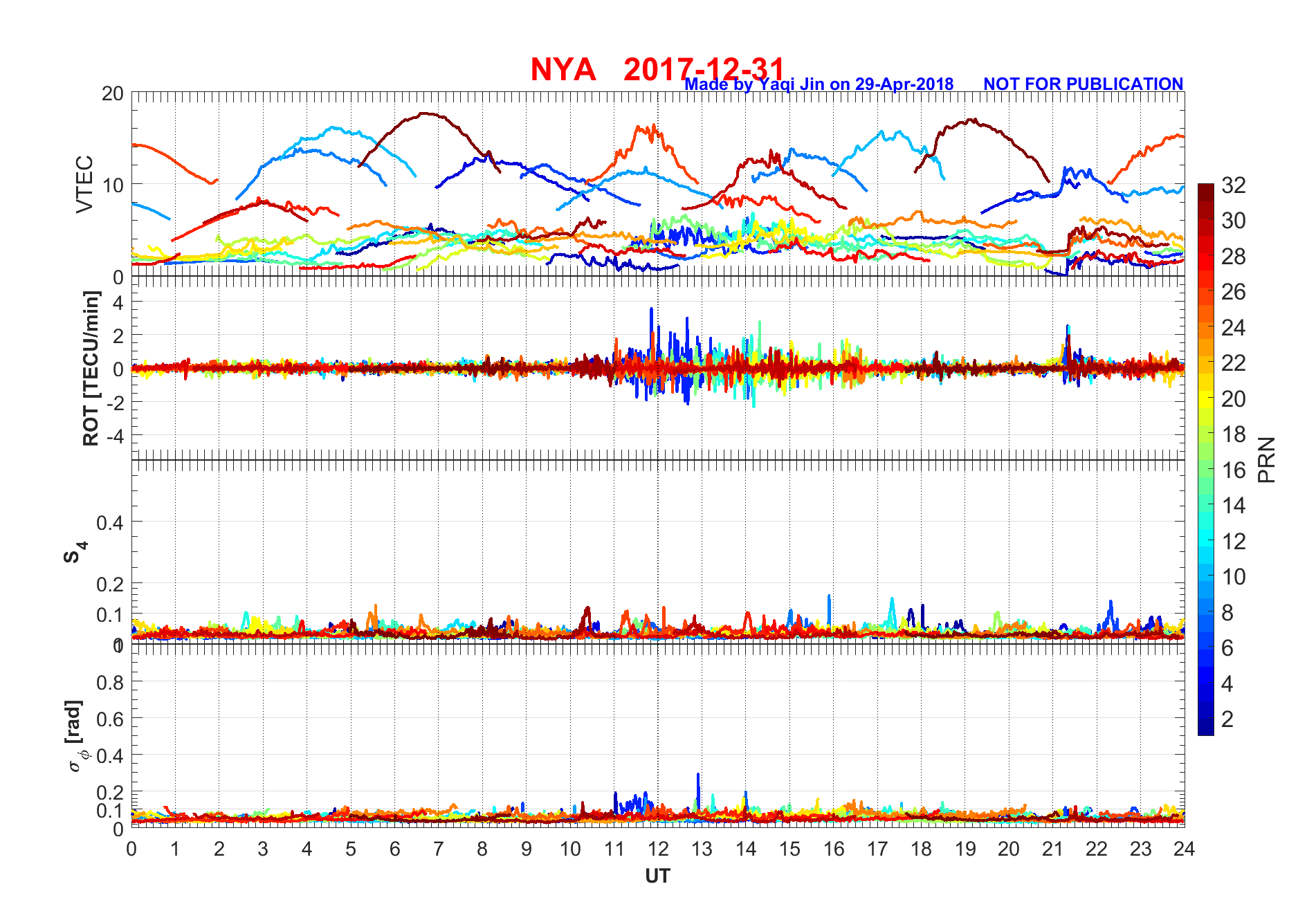Click the ROT axis tick label "4"
Screen dimensions: 1316x920
pyautogui.click(x=119, y=302)
